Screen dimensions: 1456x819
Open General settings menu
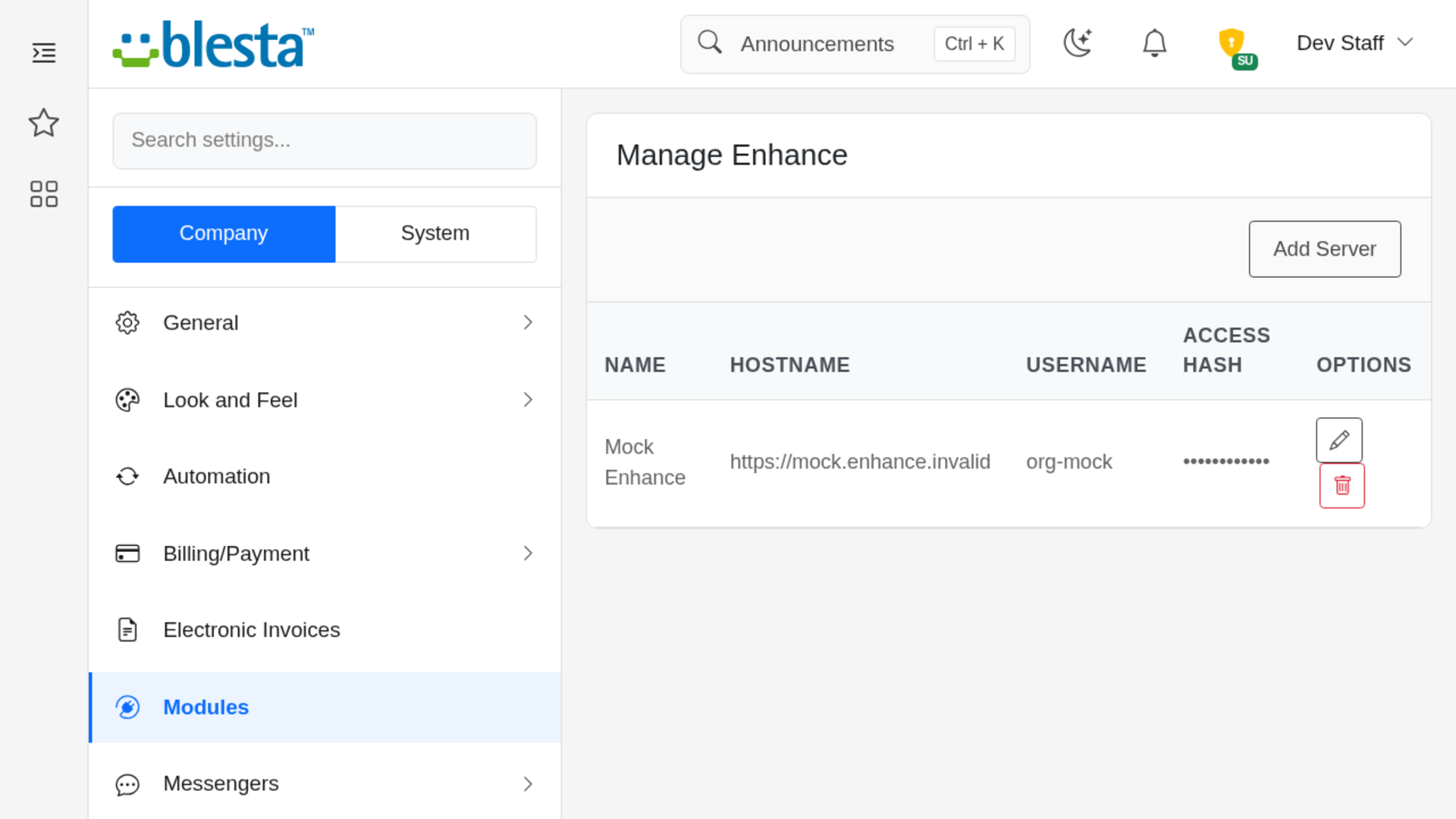tap(325, 323)
